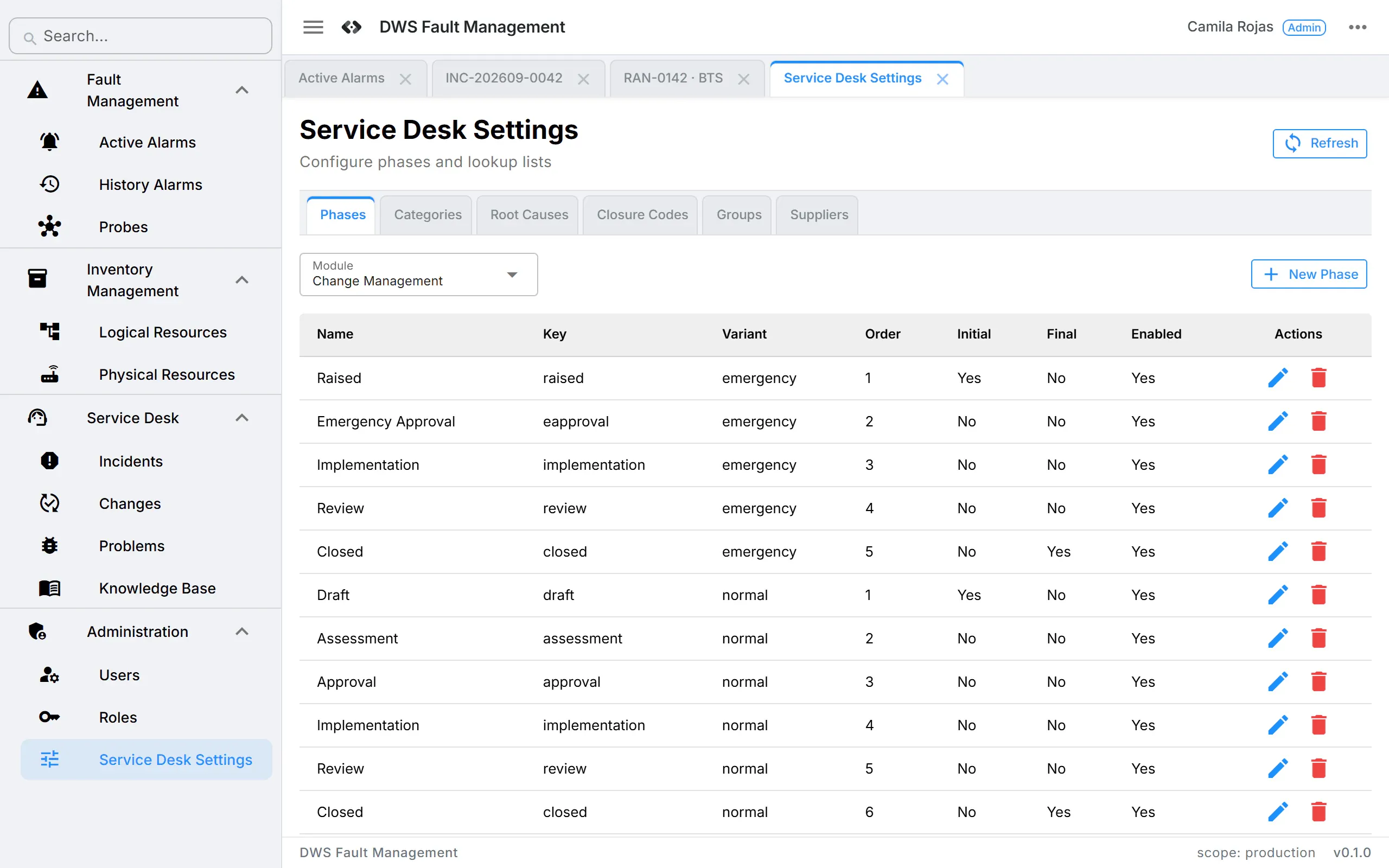Collapse the Fault Management section
Screen dimensions: 1389x868
click(242, 90)
